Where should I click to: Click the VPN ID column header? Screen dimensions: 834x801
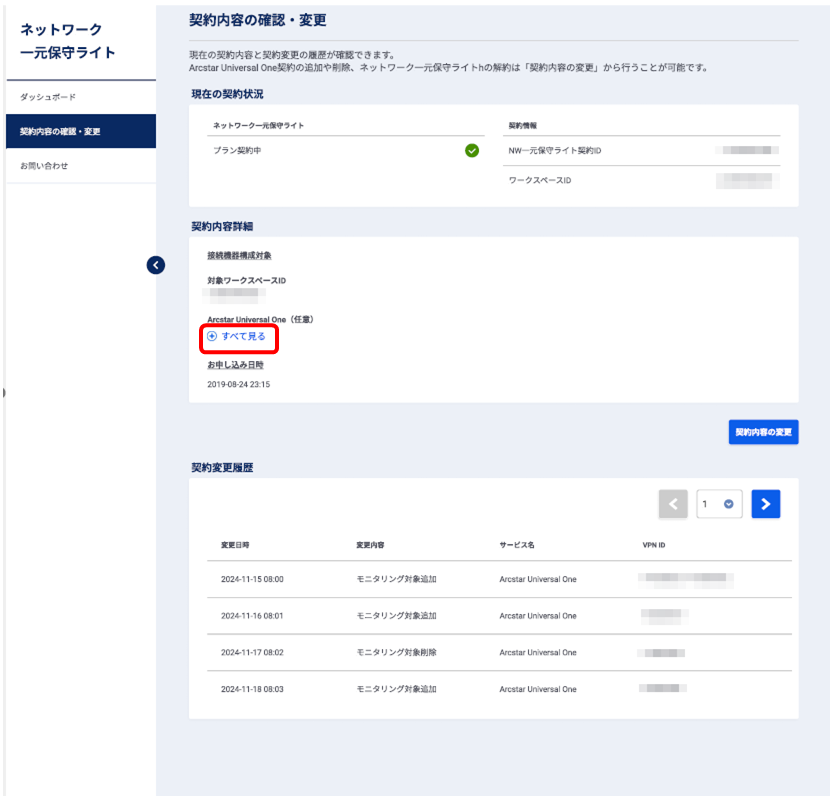(654, 545)
